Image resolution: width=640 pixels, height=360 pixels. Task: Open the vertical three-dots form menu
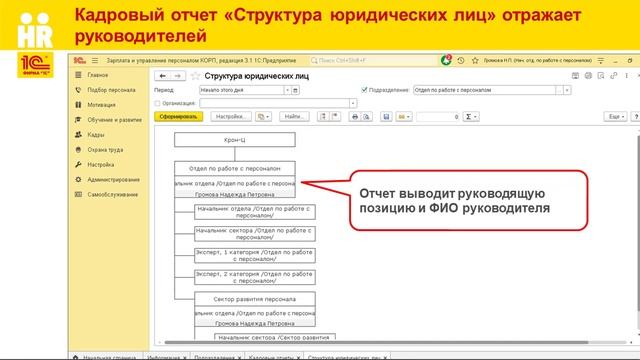point(626,76)
